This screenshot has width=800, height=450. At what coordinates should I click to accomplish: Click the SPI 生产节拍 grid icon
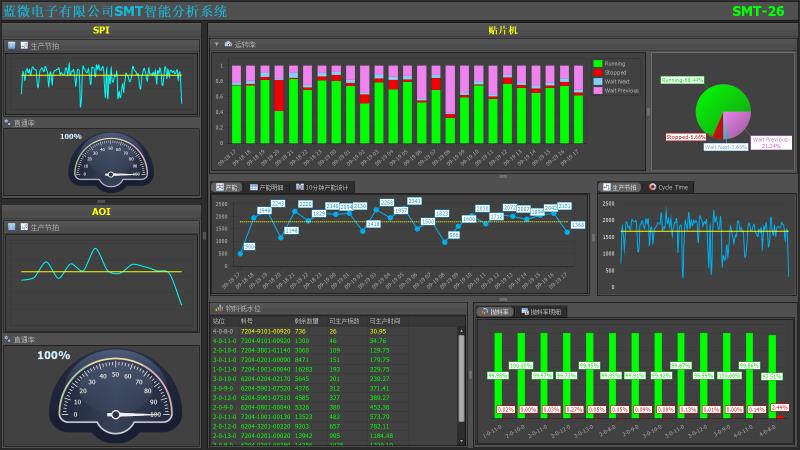click(x=11, y=46)
